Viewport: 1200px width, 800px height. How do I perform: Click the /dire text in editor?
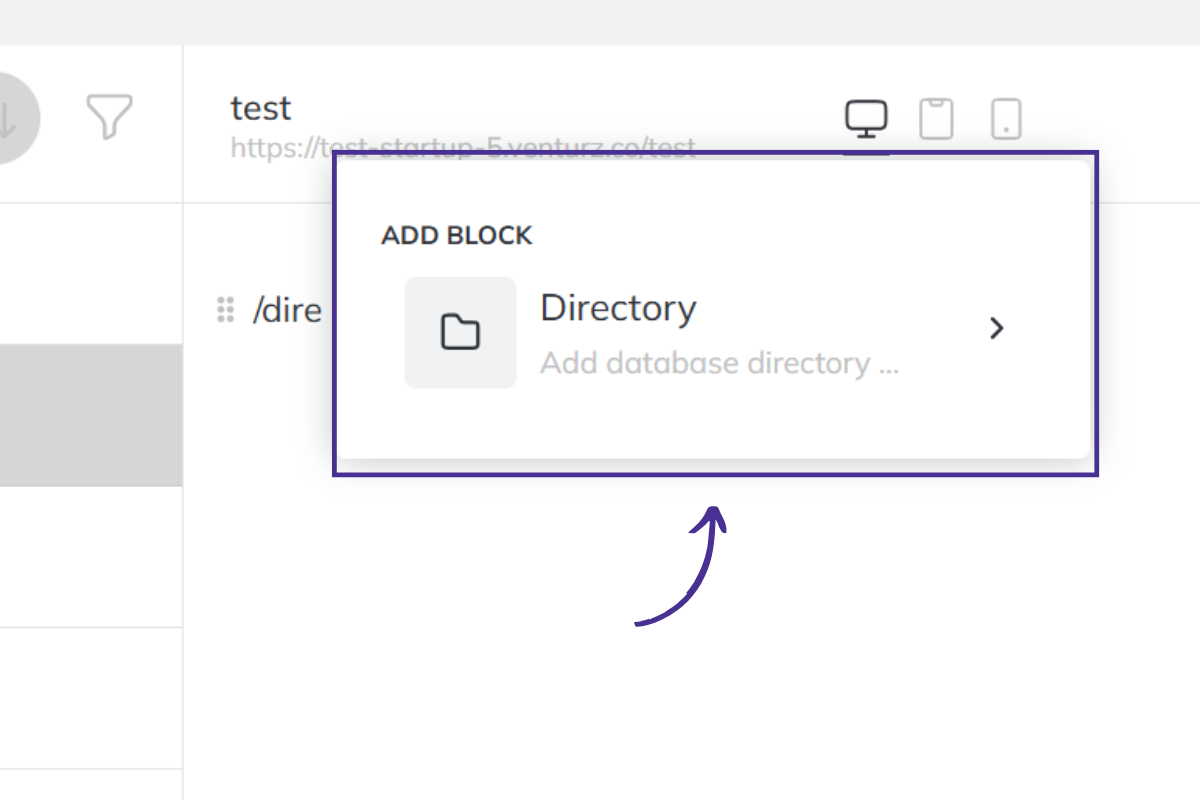point(287,311)
